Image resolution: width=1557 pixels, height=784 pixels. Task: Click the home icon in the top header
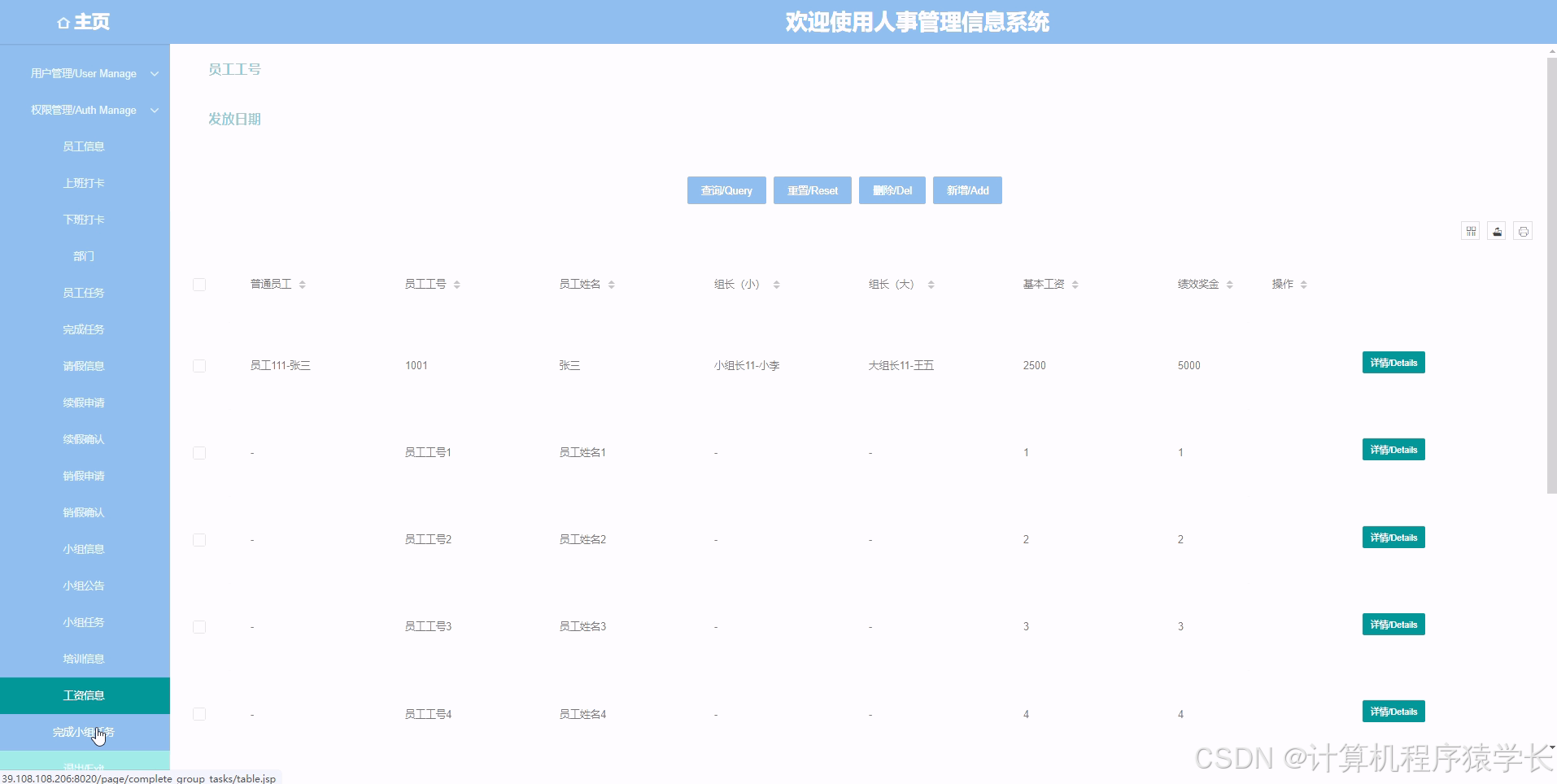63,22
